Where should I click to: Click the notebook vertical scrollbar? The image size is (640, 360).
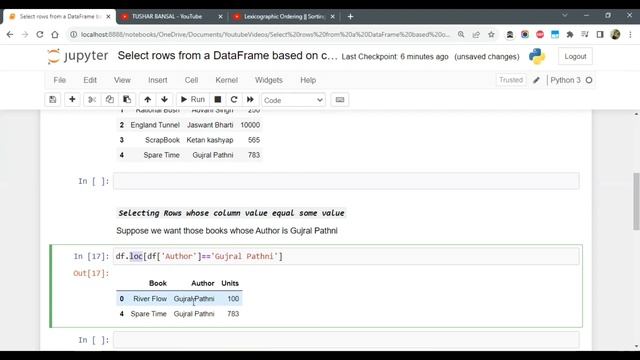tap(636, 202)
